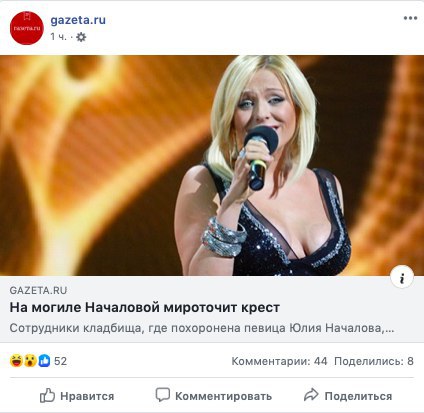Click the 'Комментировать' comment button
The image size is (424, 413).
[213, 396]
